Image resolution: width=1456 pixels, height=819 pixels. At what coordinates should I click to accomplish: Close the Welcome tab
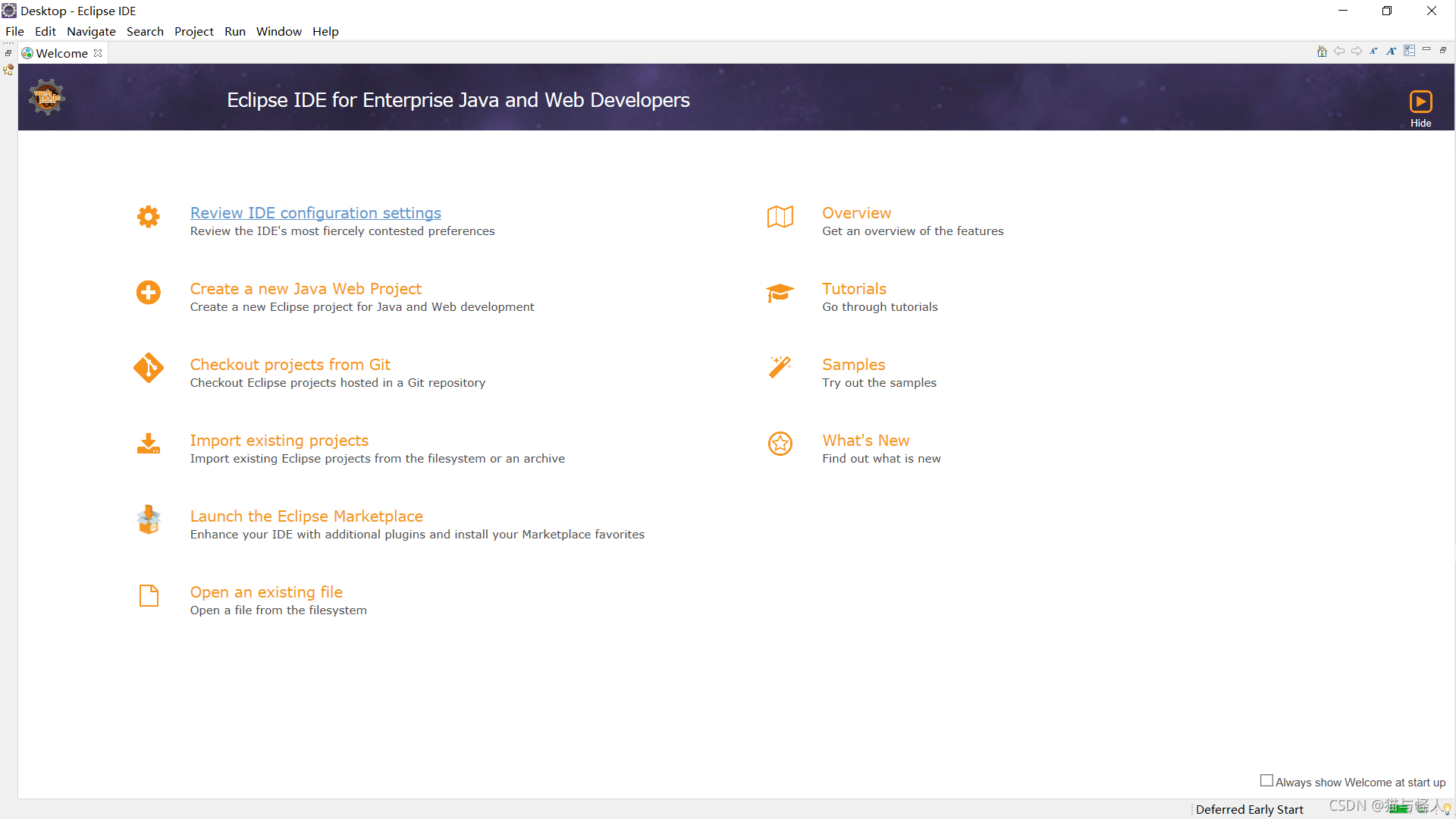(x=98, y=53)
